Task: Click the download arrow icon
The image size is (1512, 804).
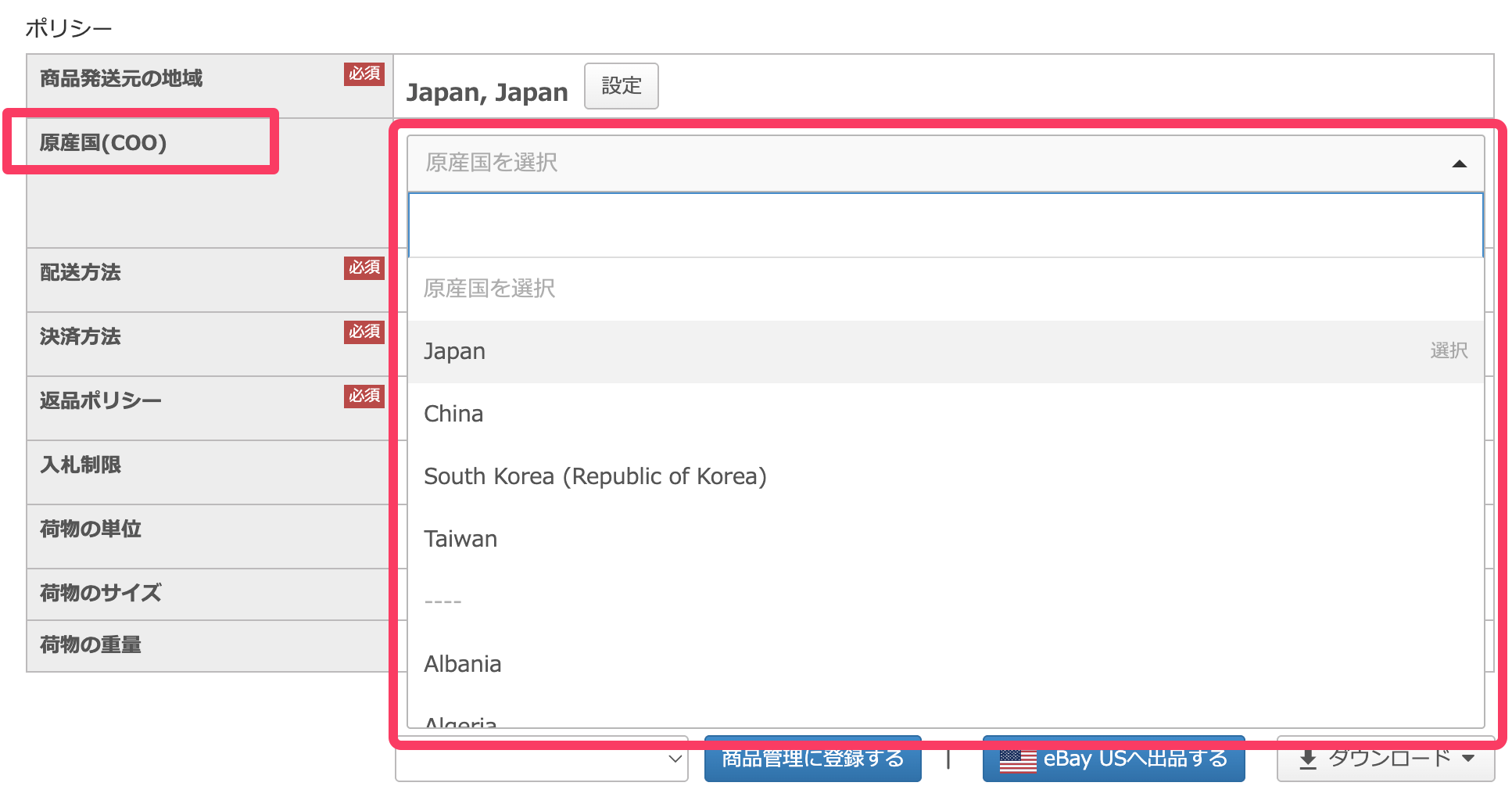Action: 1307,759
